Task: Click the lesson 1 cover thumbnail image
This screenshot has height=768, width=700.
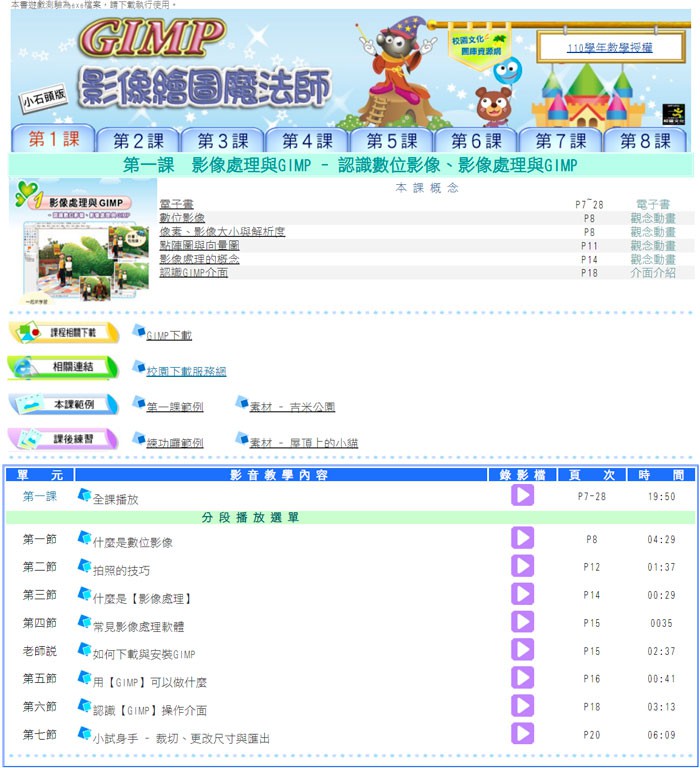Action: (x=82, y=240)
